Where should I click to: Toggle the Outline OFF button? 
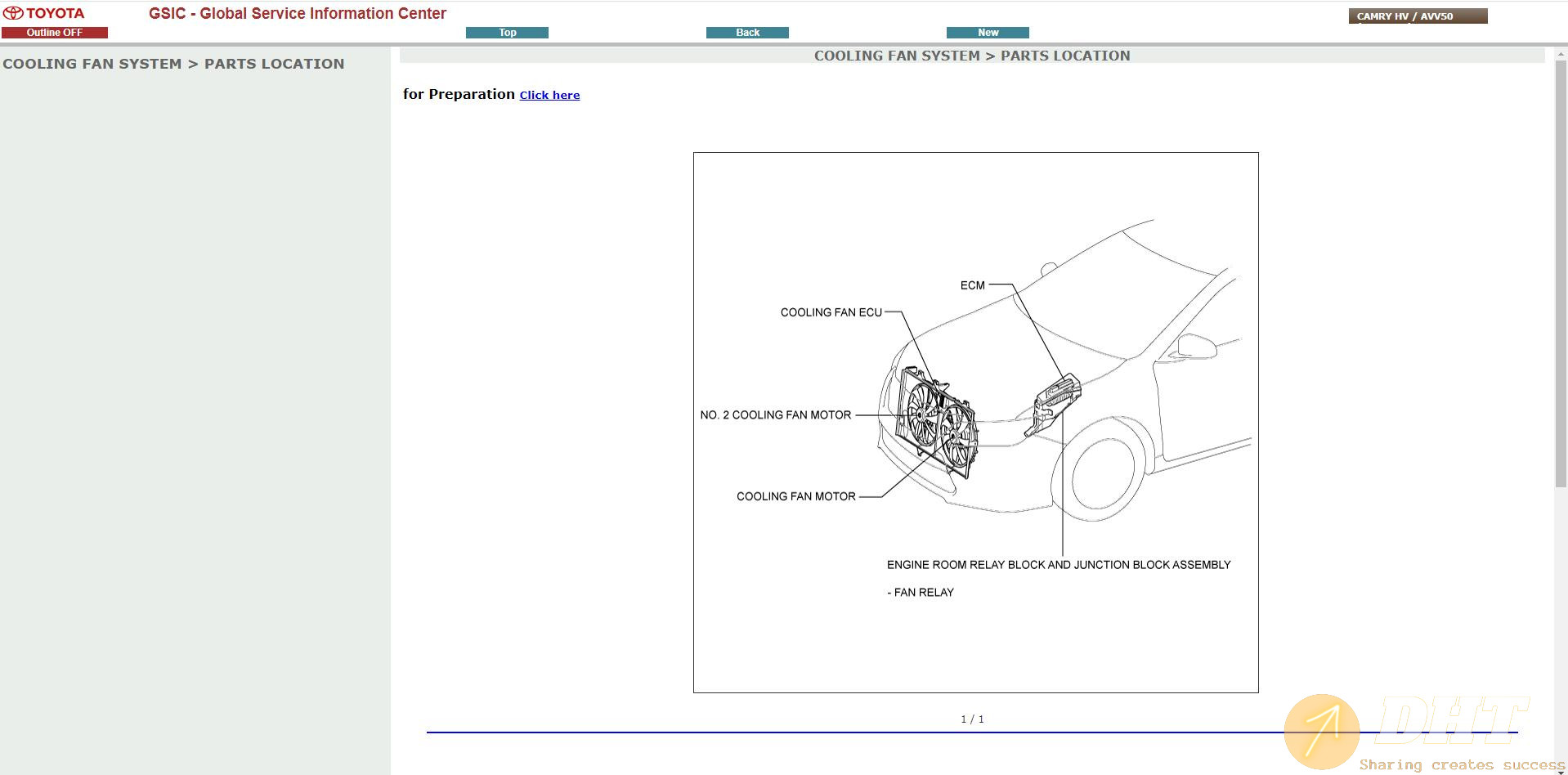point(54,33)
